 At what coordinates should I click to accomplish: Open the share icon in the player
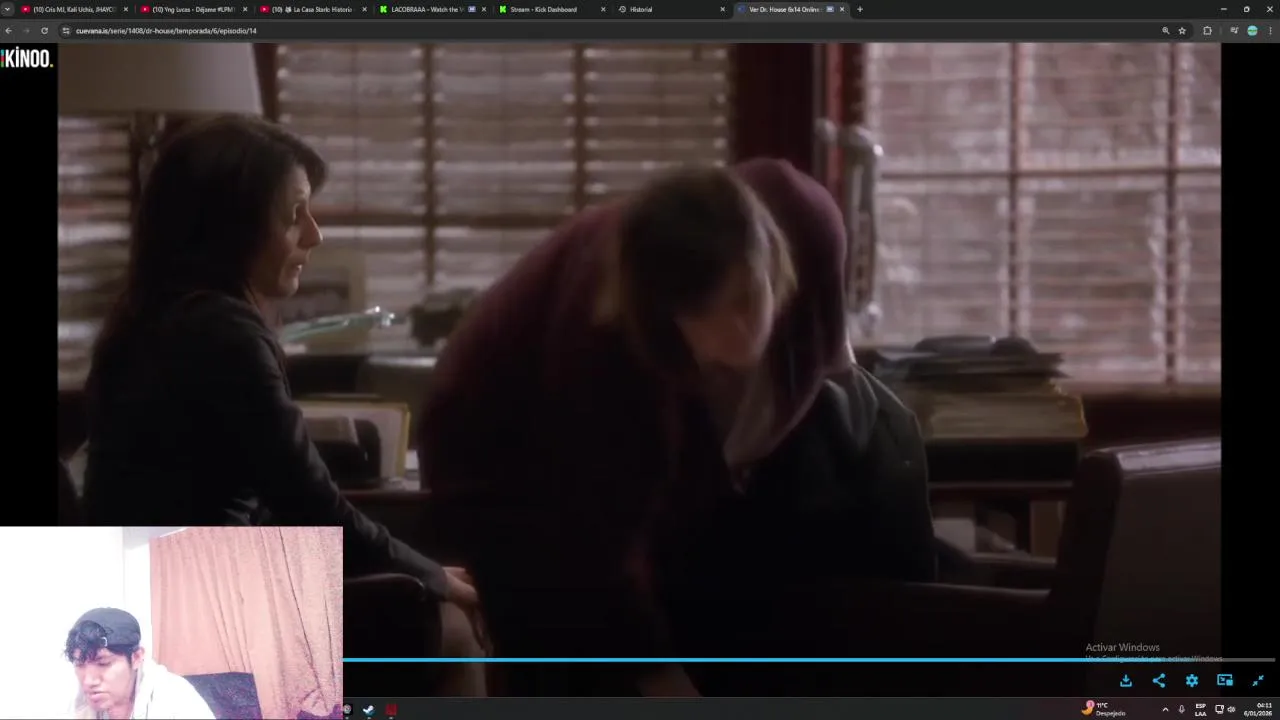tap(1159, 680)
